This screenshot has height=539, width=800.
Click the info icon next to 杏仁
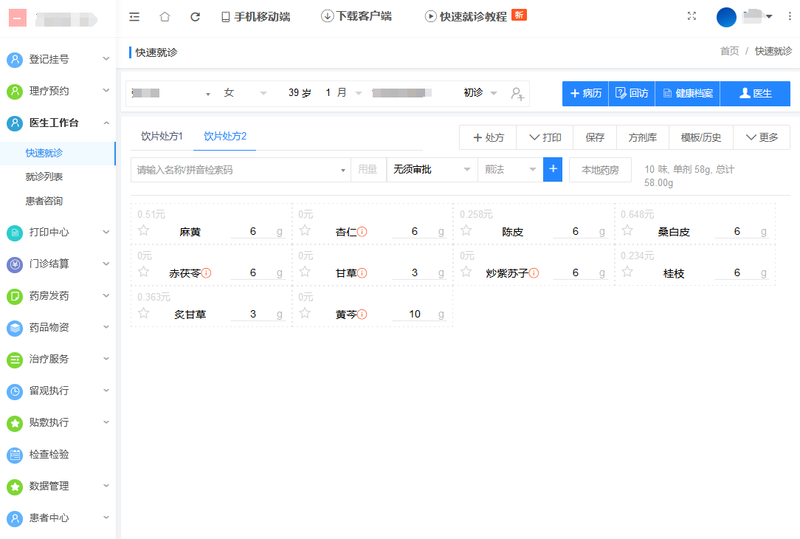pyautogui.click(x=362, y=232)
